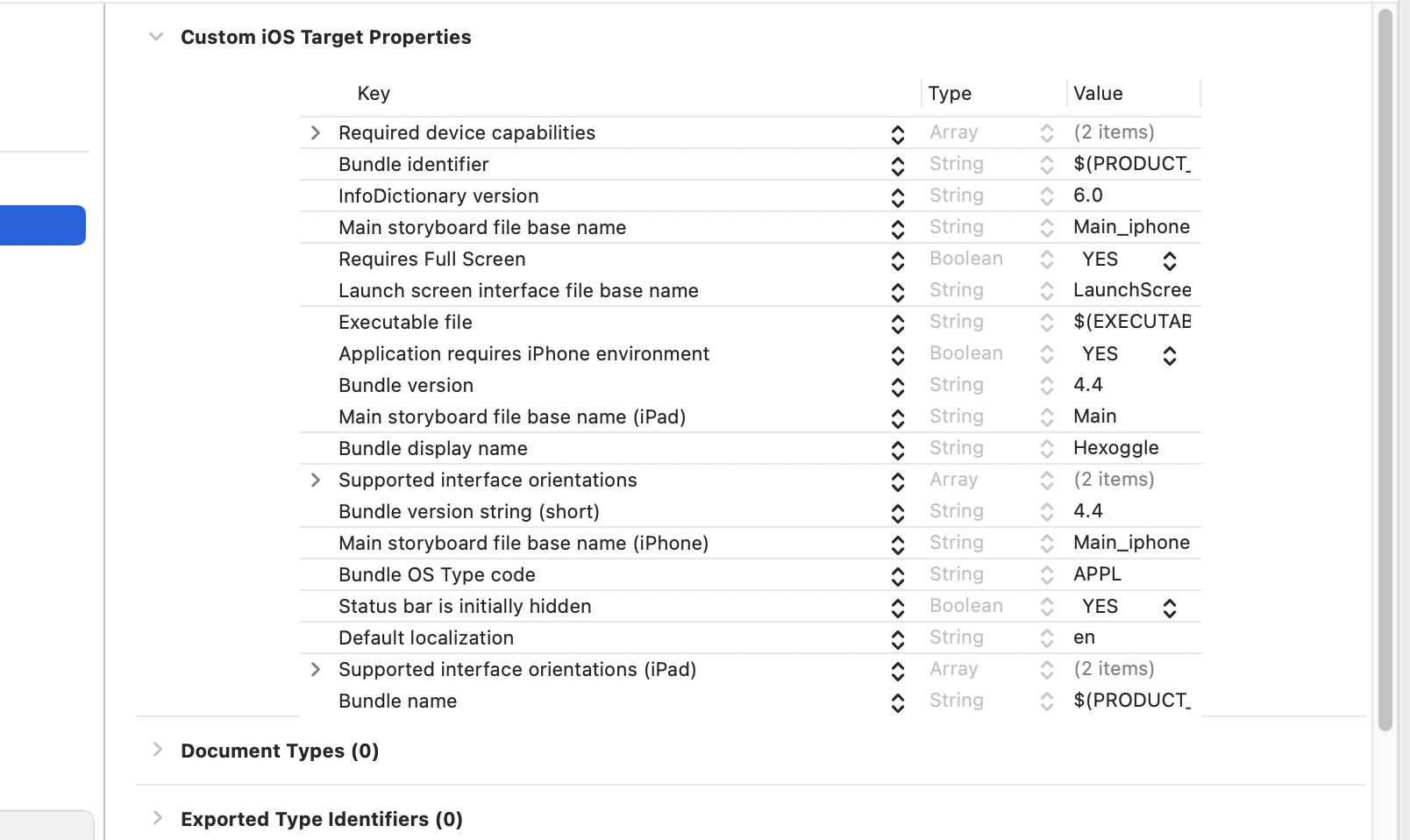Collapse the Custom iOS Target Properties section
The width and height of the screenshot is (1410, 840).
click(156, 37)
